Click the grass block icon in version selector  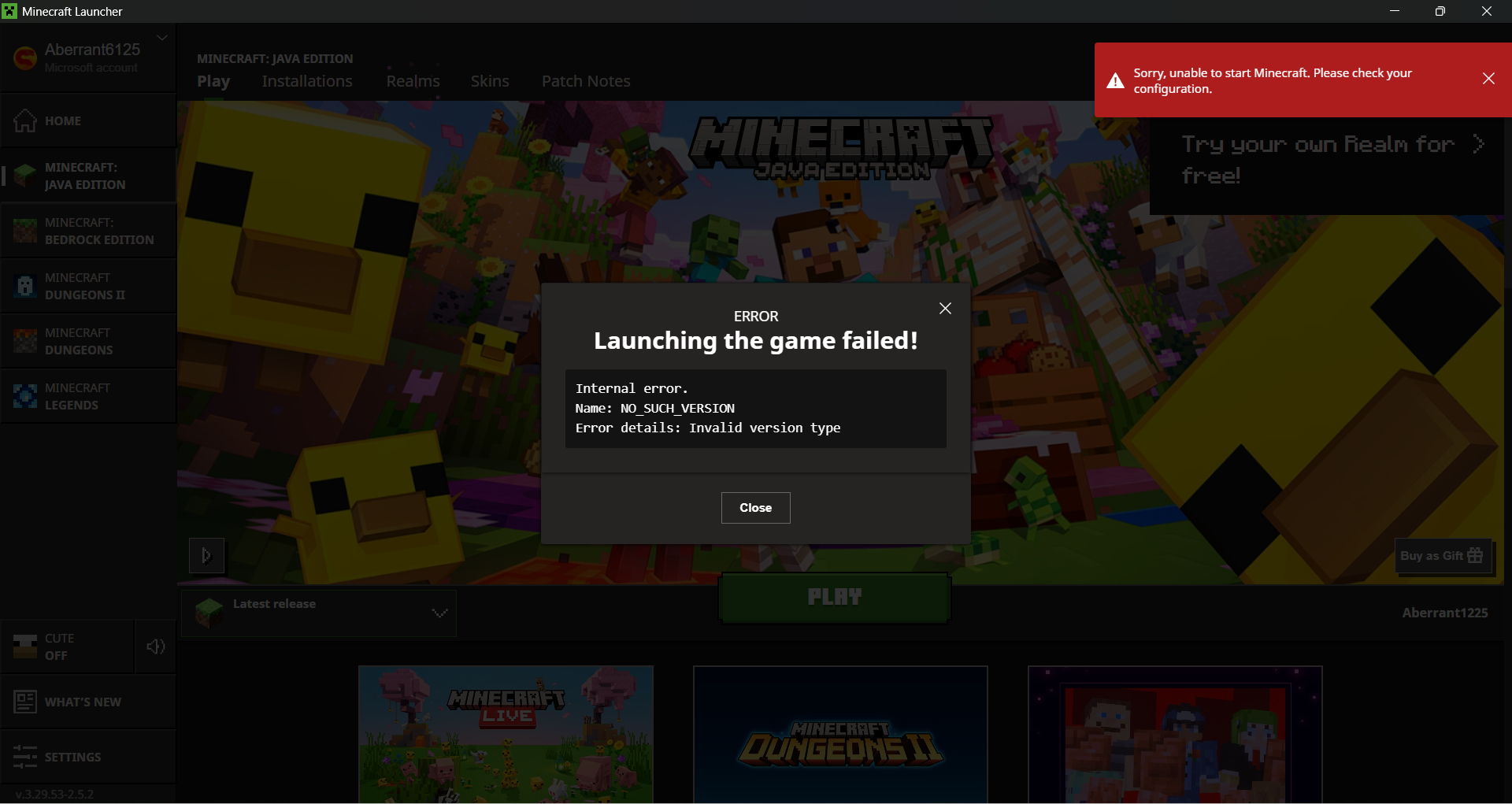coord(209,613)
